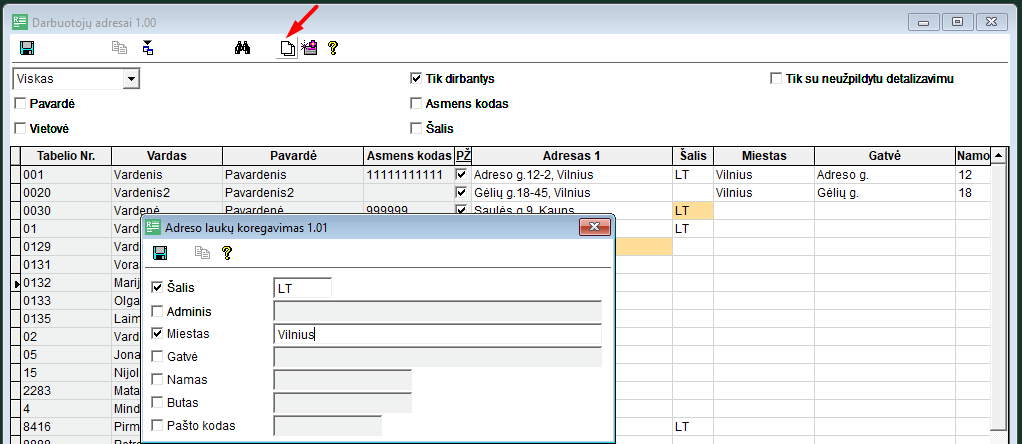
Task: Select the Vardas cell 'Vardenis2'
Action: pos(167,193)
